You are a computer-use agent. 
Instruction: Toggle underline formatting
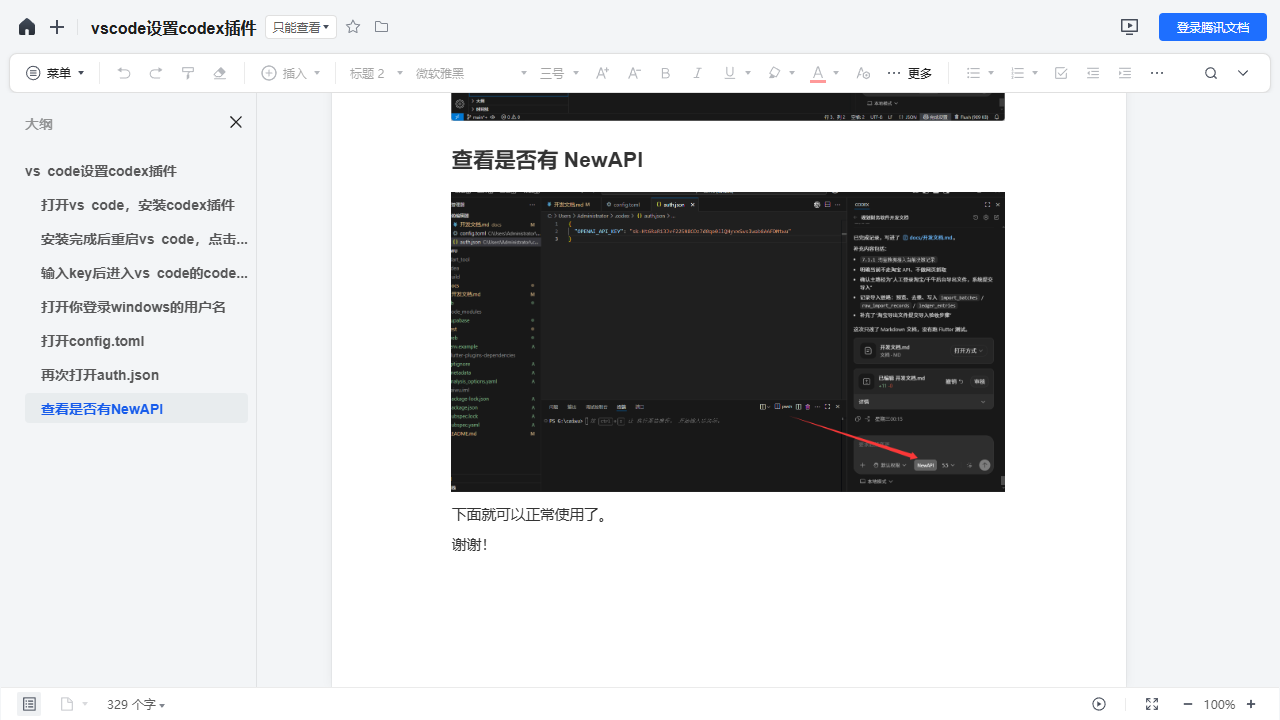pyautogui.click(x=729, y=73)
